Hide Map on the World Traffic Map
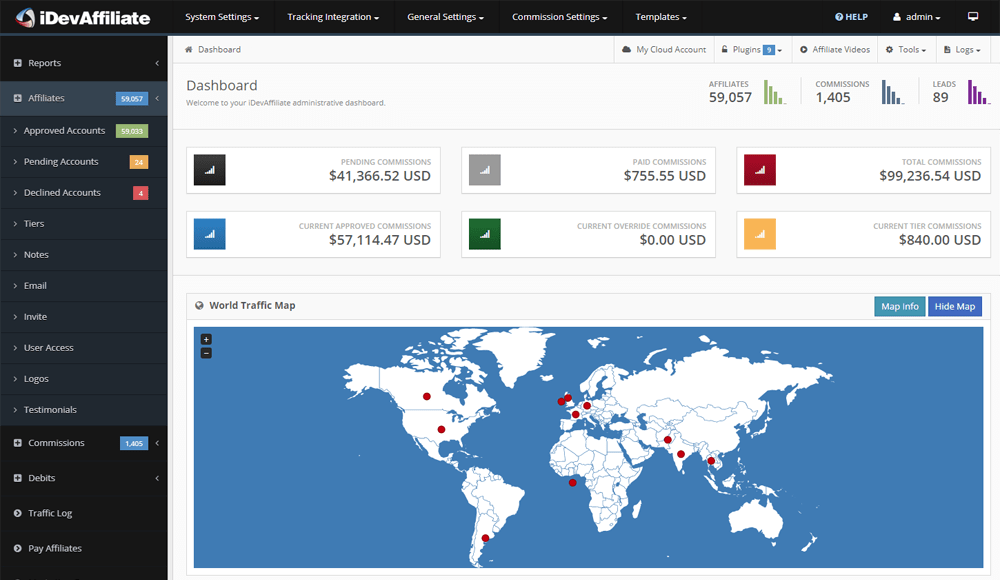Screen dimensions: 1000x580 pos(954,306)
